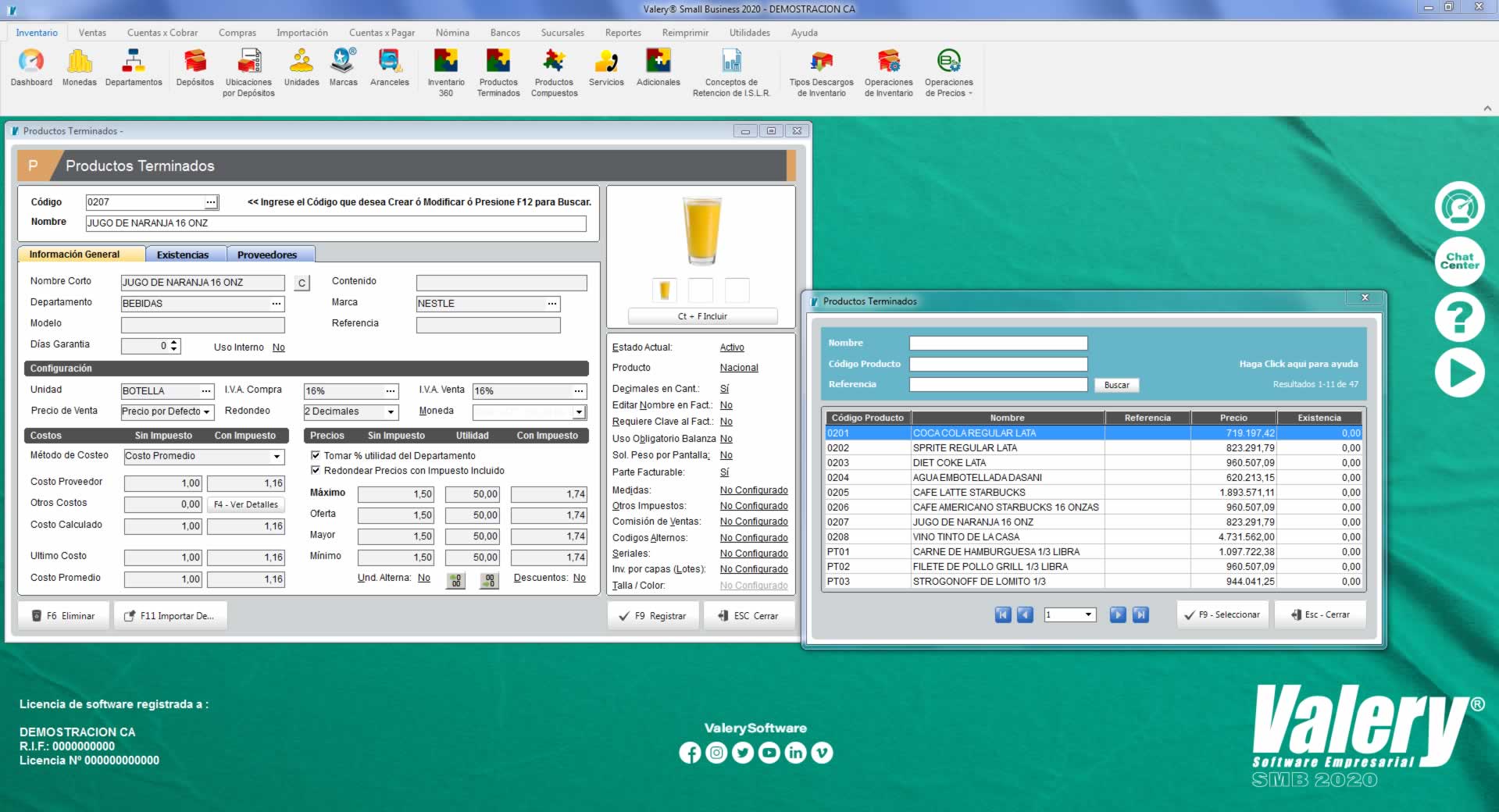Viewport: 1499px width, 812px height.
Task: Open Departamento BEBIDAS lookup button
Action: (x=277, y=304)
